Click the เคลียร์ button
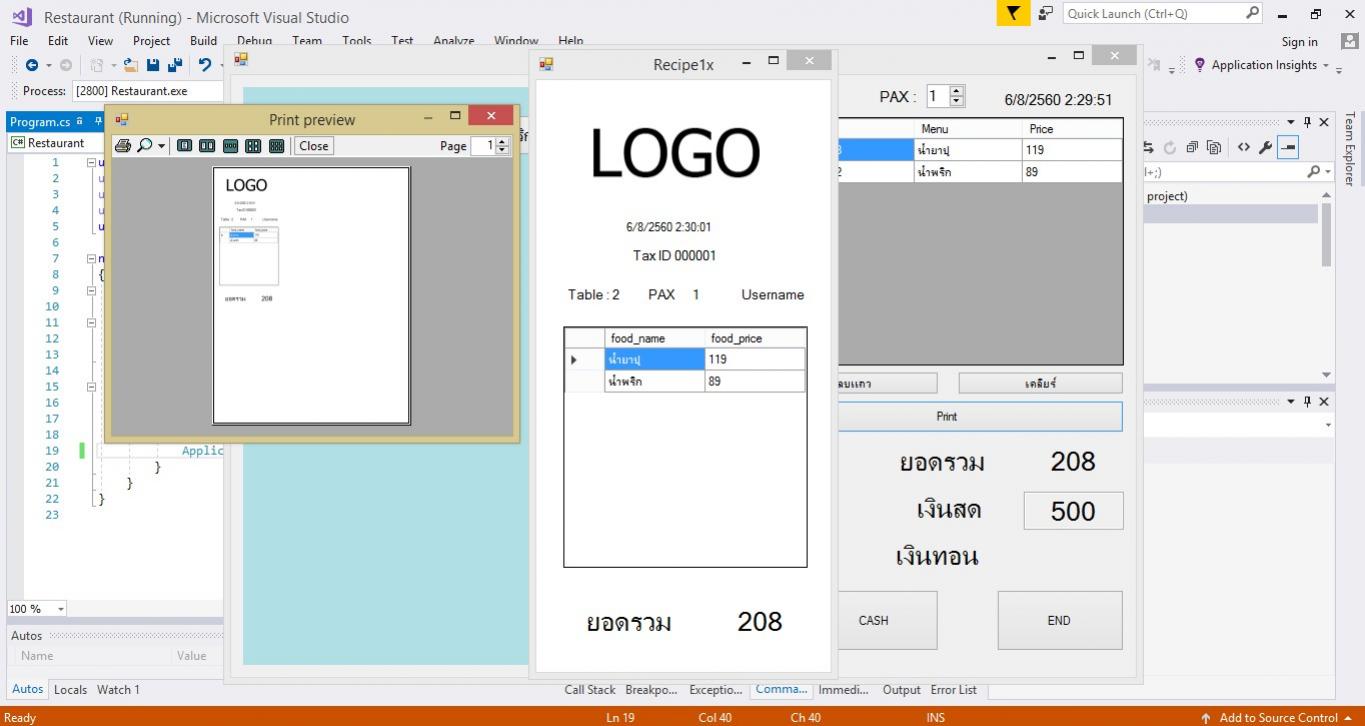The image size is (1365, 726). [x=1040, y=383]
